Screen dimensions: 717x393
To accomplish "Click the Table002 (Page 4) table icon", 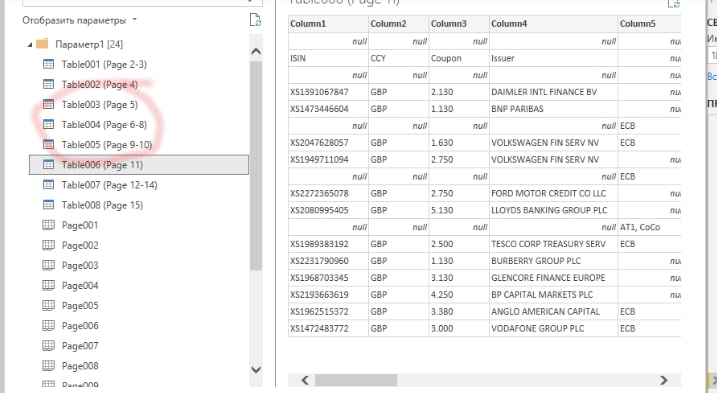I will [48, 84].
